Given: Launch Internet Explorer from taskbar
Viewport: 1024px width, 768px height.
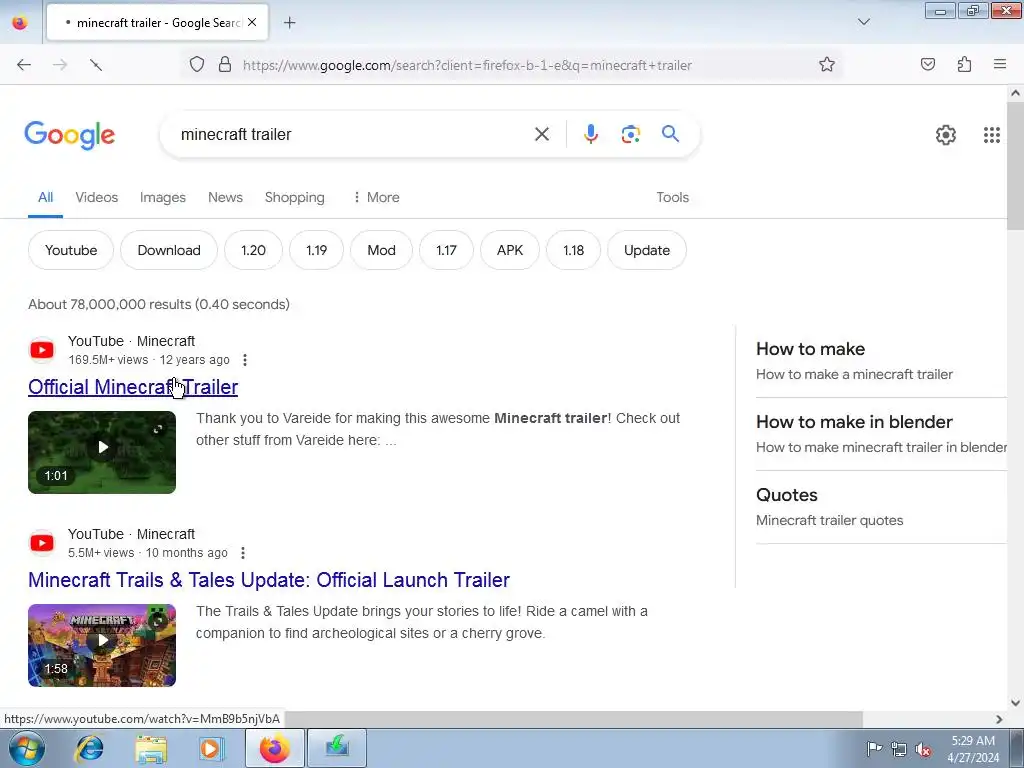Looking at the screenshot, I should pyautogui.click(x=89, y=748).
